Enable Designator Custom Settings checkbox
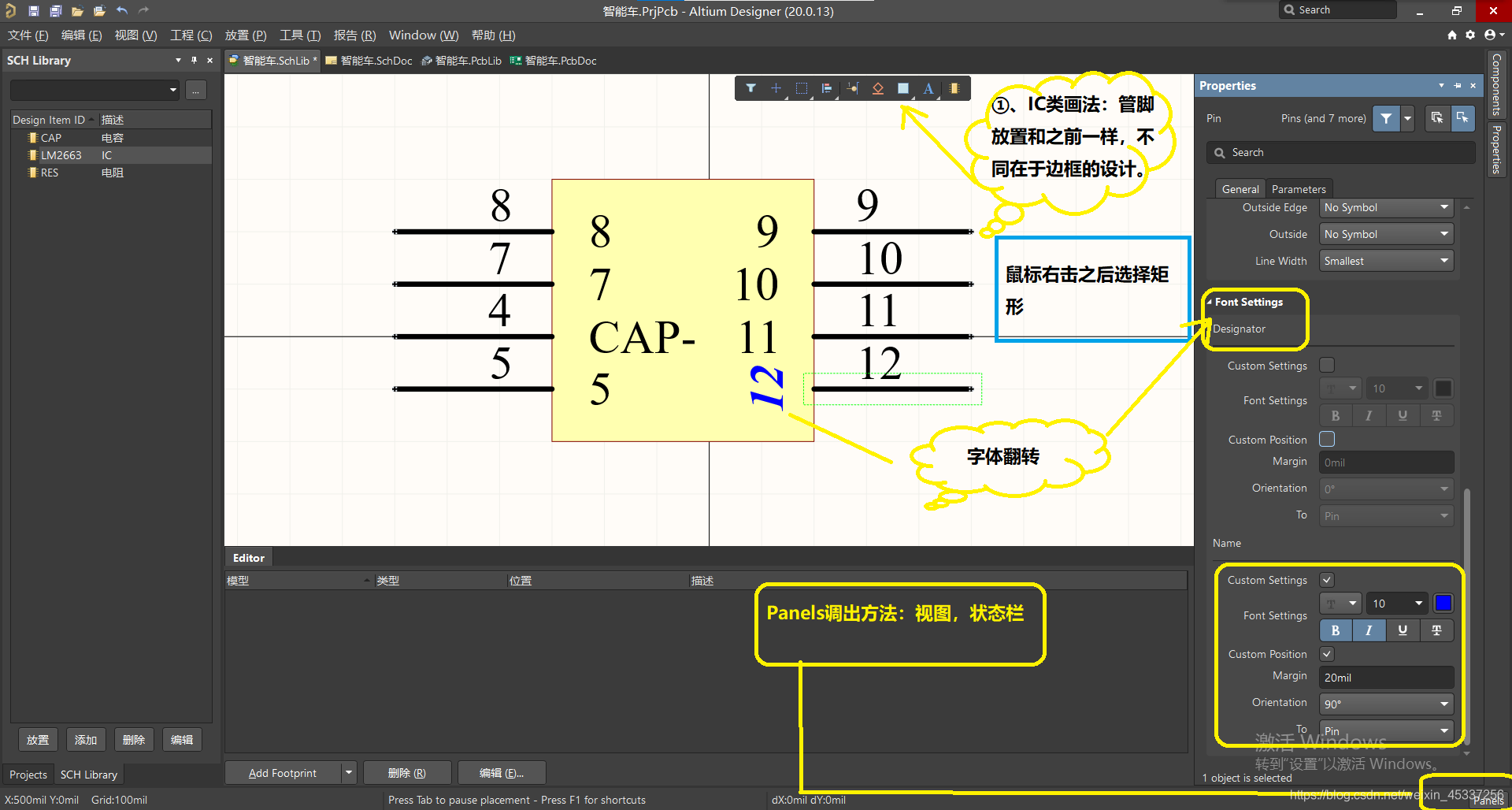Viewport: 1512px width, 810px height. point(1327,365)
